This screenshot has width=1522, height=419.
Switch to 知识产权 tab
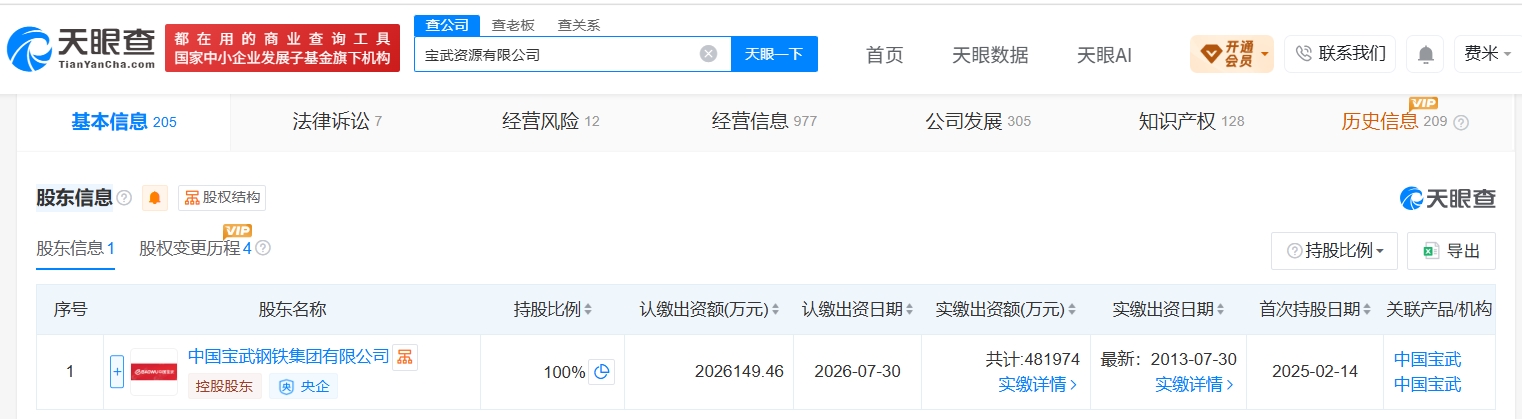coord(1191,122)
